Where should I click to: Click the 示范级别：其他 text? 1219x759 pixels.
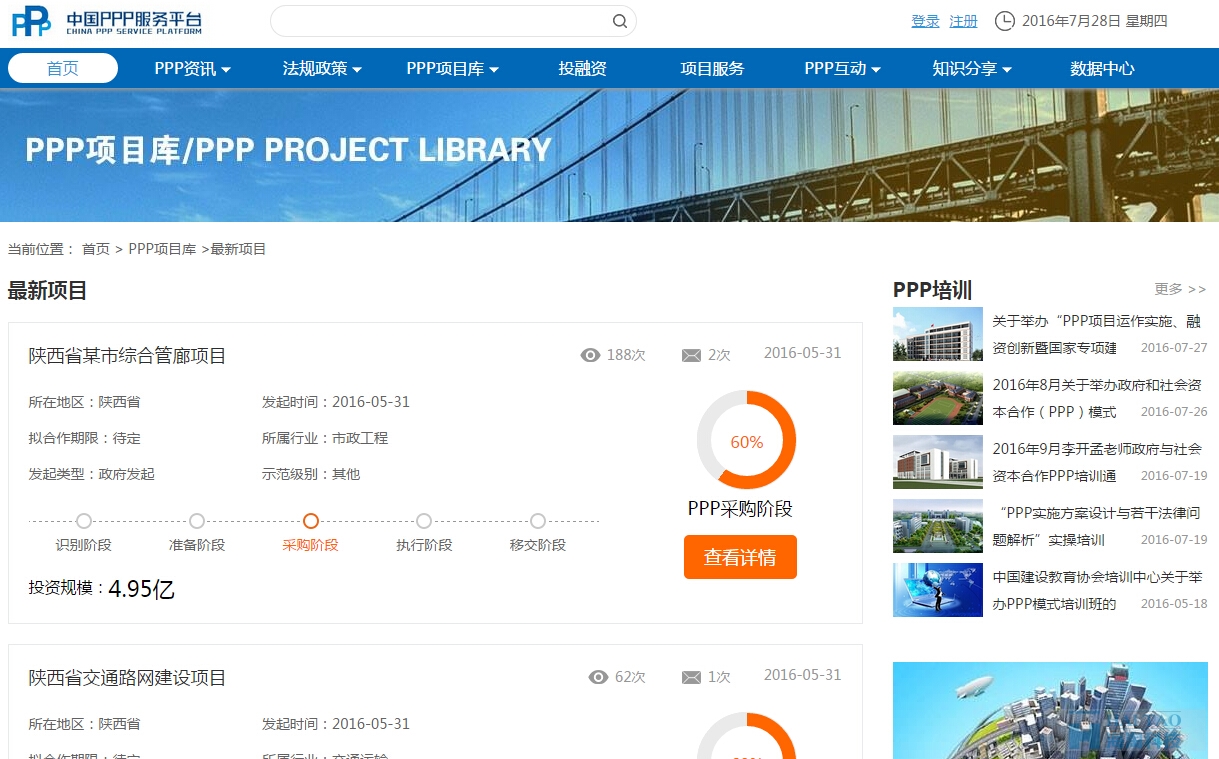tap(311, 474)
